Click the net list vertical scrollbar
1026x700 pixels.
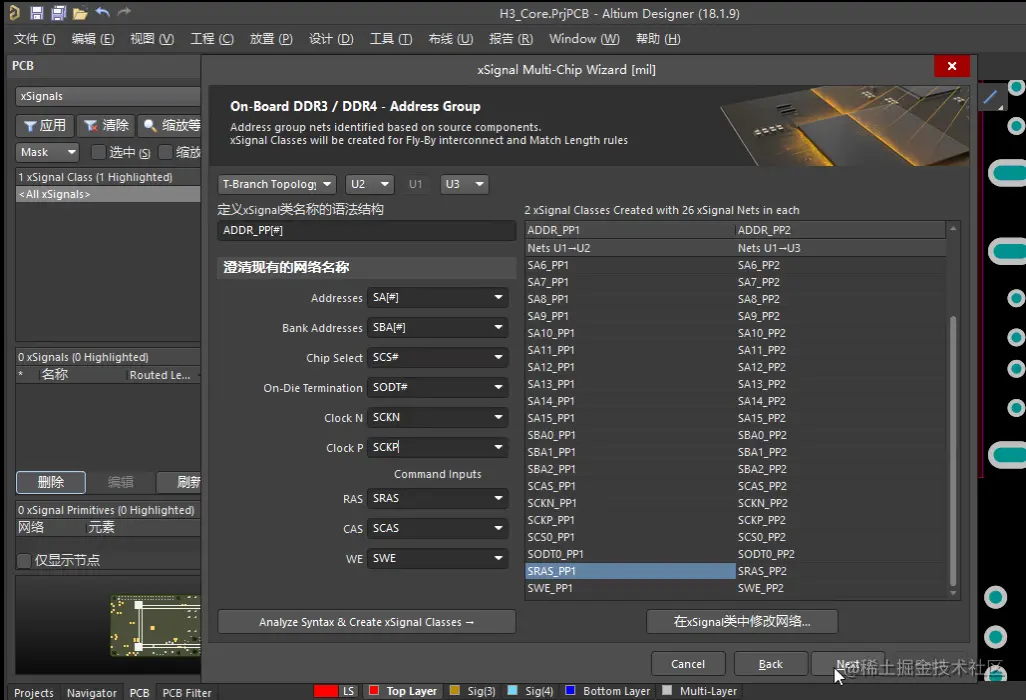[953, 451]
